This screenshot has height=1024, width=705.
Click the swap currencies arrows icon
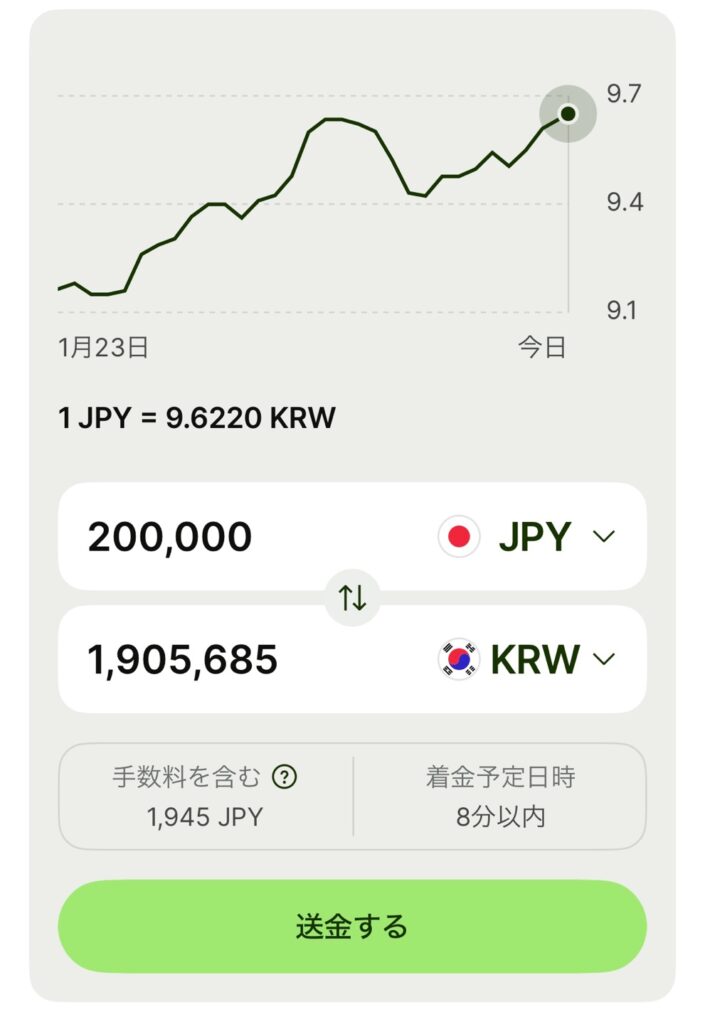(352, 598)
